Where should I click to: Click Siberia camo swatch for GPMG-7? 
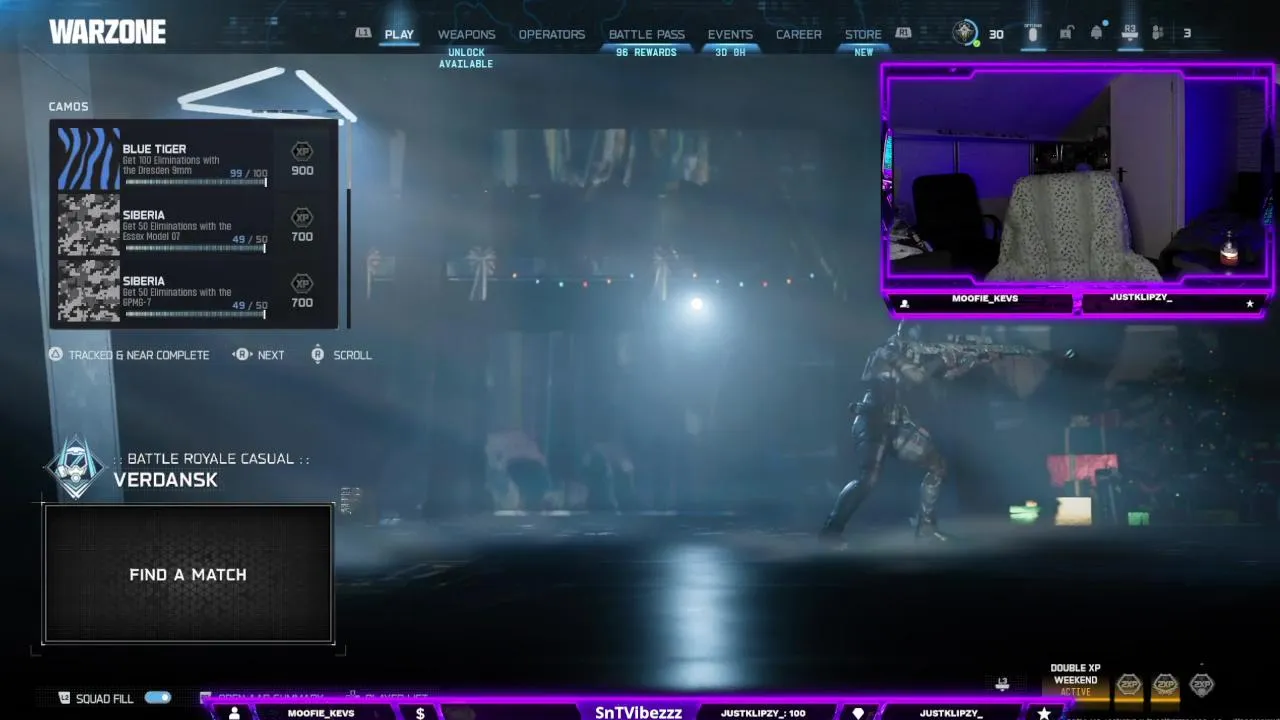88,291
